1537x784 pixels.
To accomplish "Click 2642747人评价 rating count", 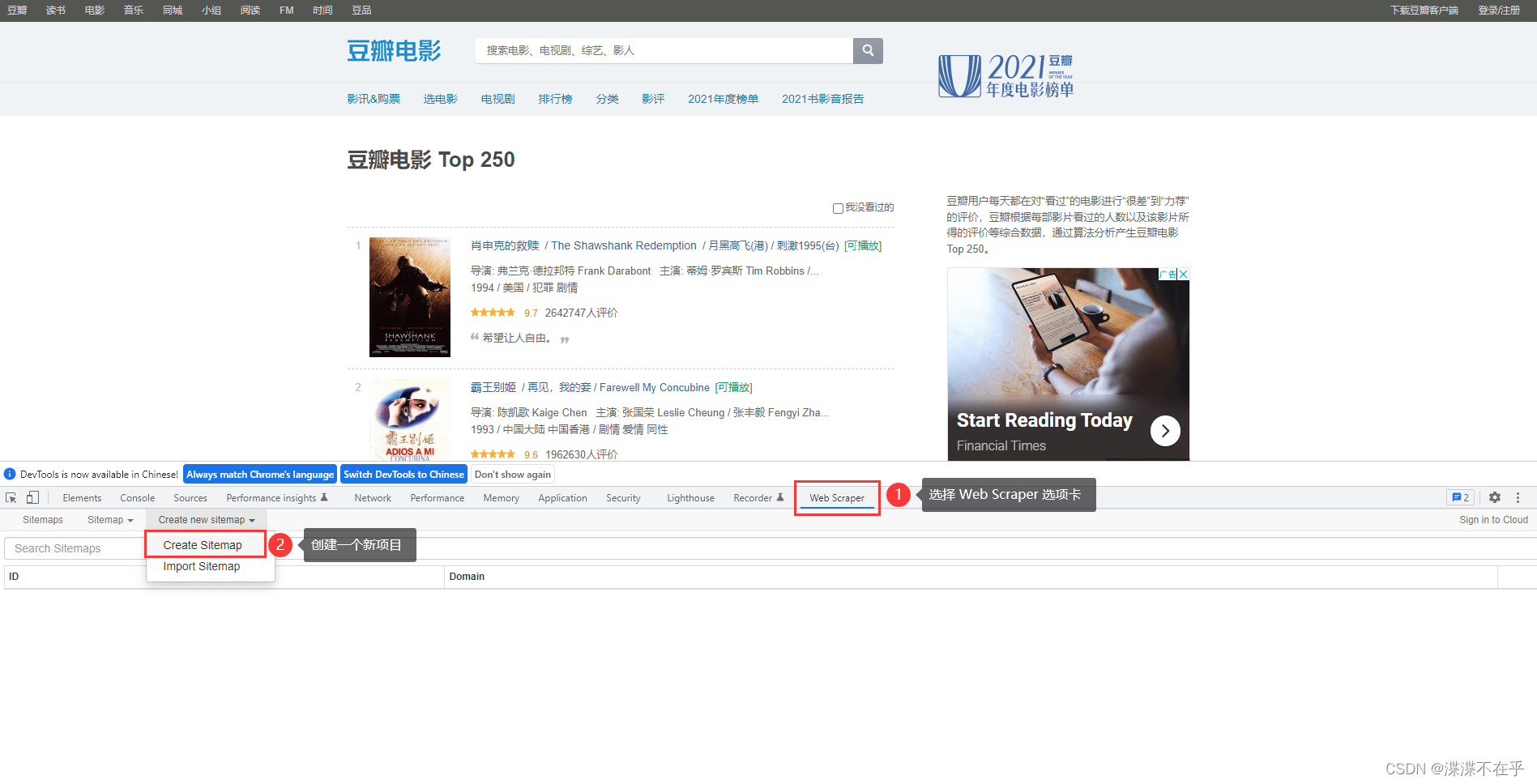I will click(581, 313).
